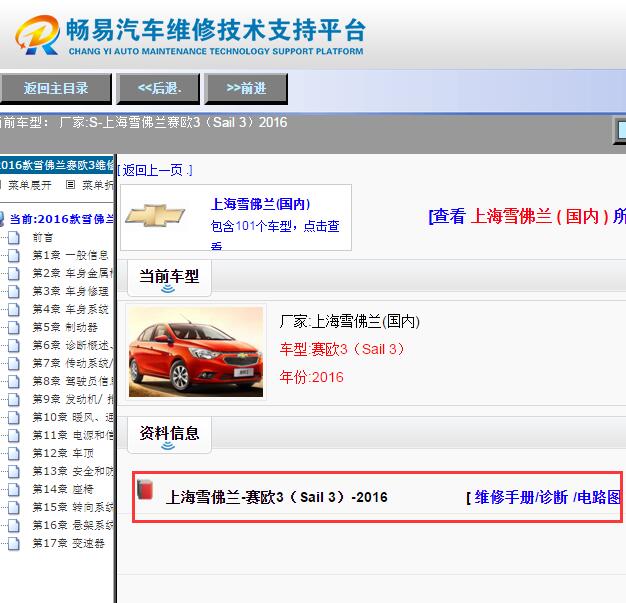Select the 资料信息 tab header
Screen dimensions: 626x603
(169, 434)
